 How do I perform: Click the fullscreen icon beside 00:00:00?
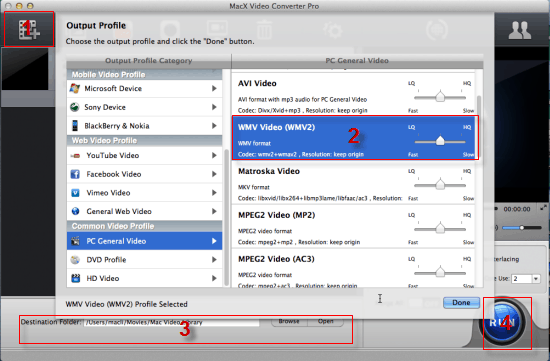[x=543, y=208]
